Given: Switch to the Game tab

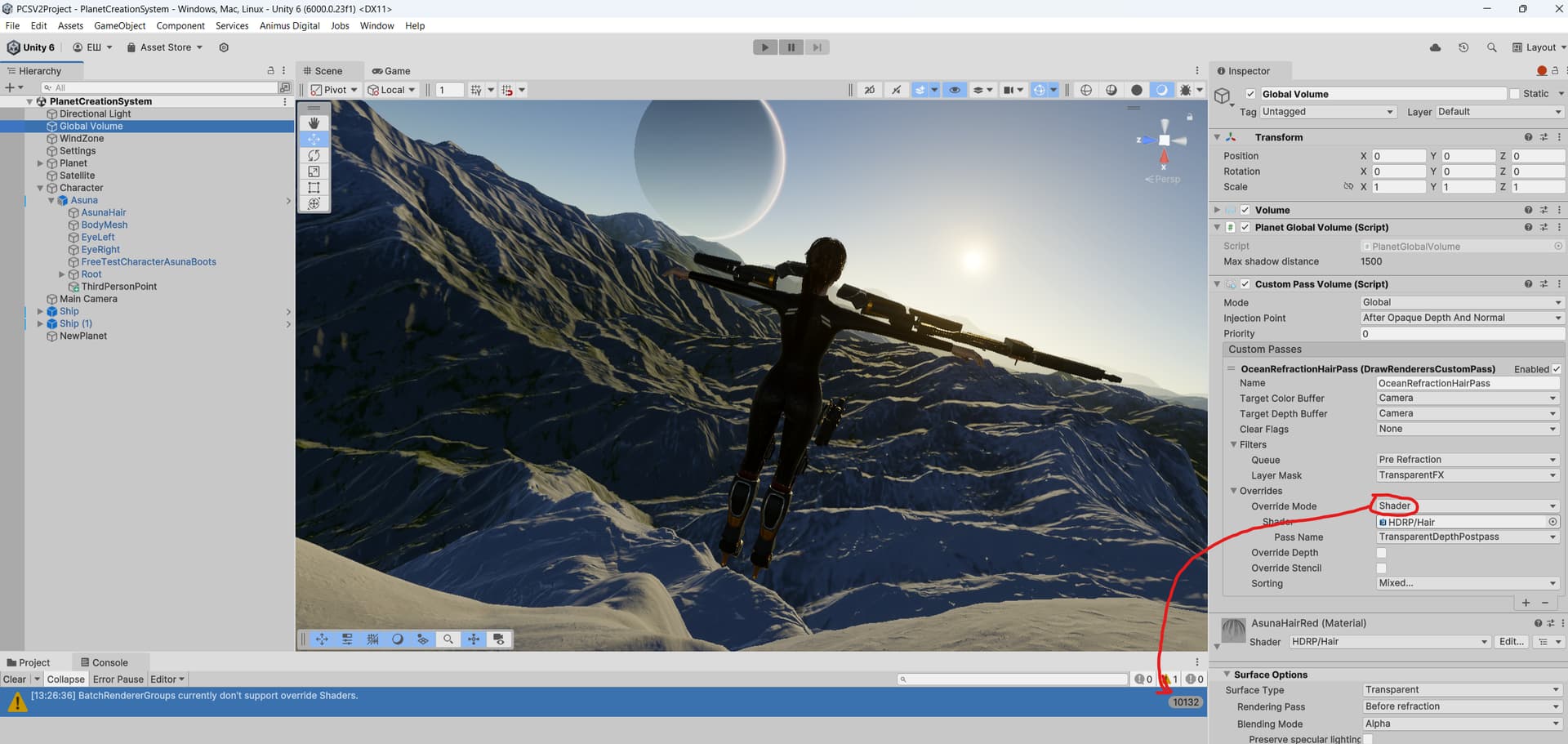Looking at the screenshot, I should pyautogui.click(x=391, y=71).
